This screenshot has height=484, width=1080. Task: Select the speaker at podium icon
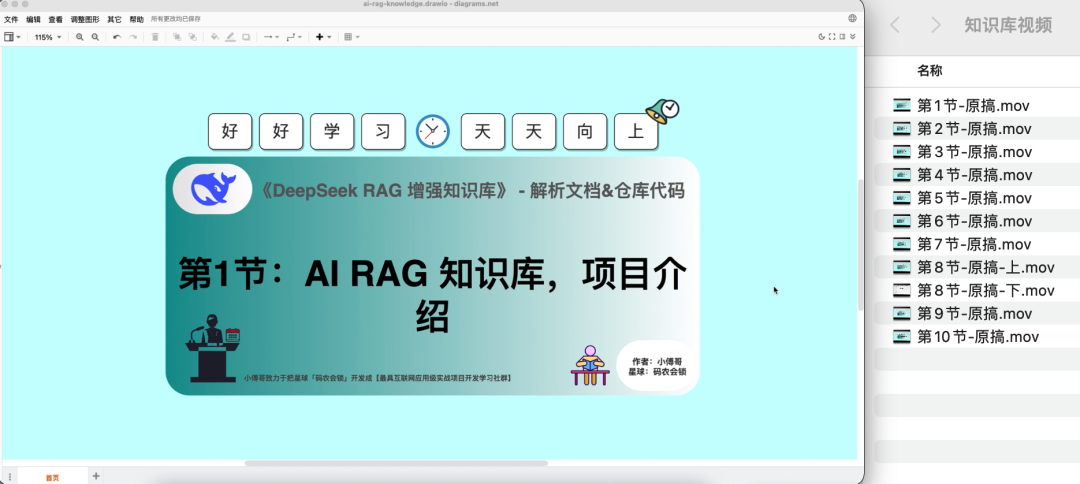pos(212,348)
